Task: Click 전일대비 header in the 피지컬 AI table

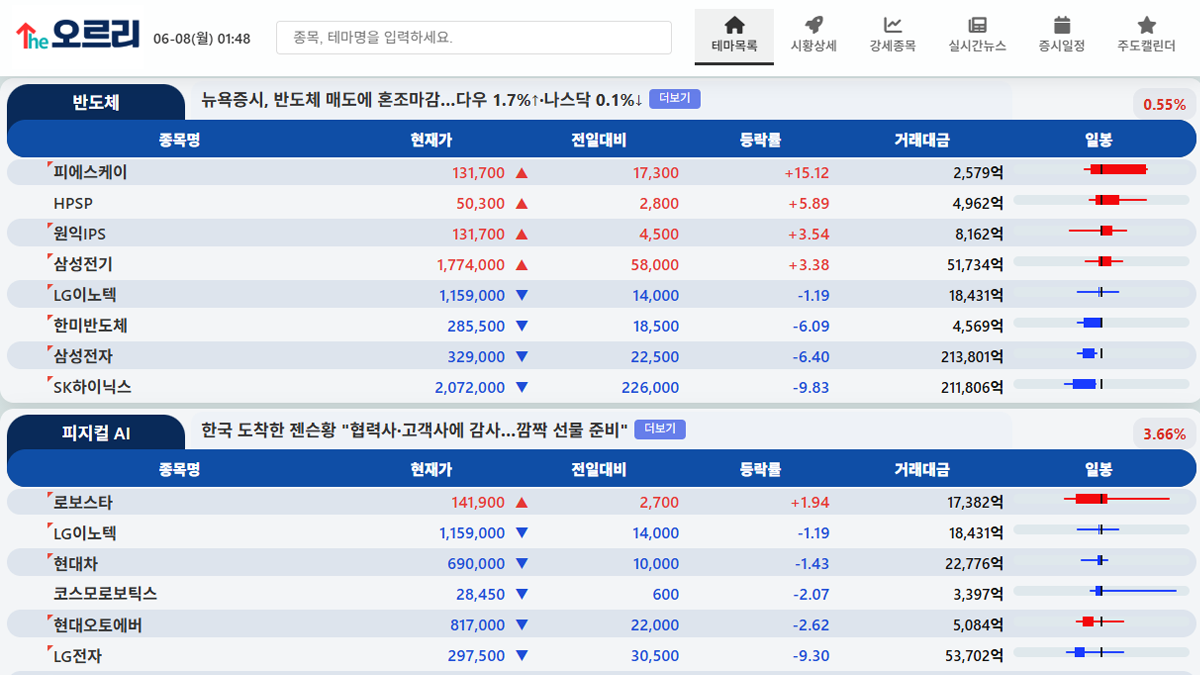Action: 599,470
